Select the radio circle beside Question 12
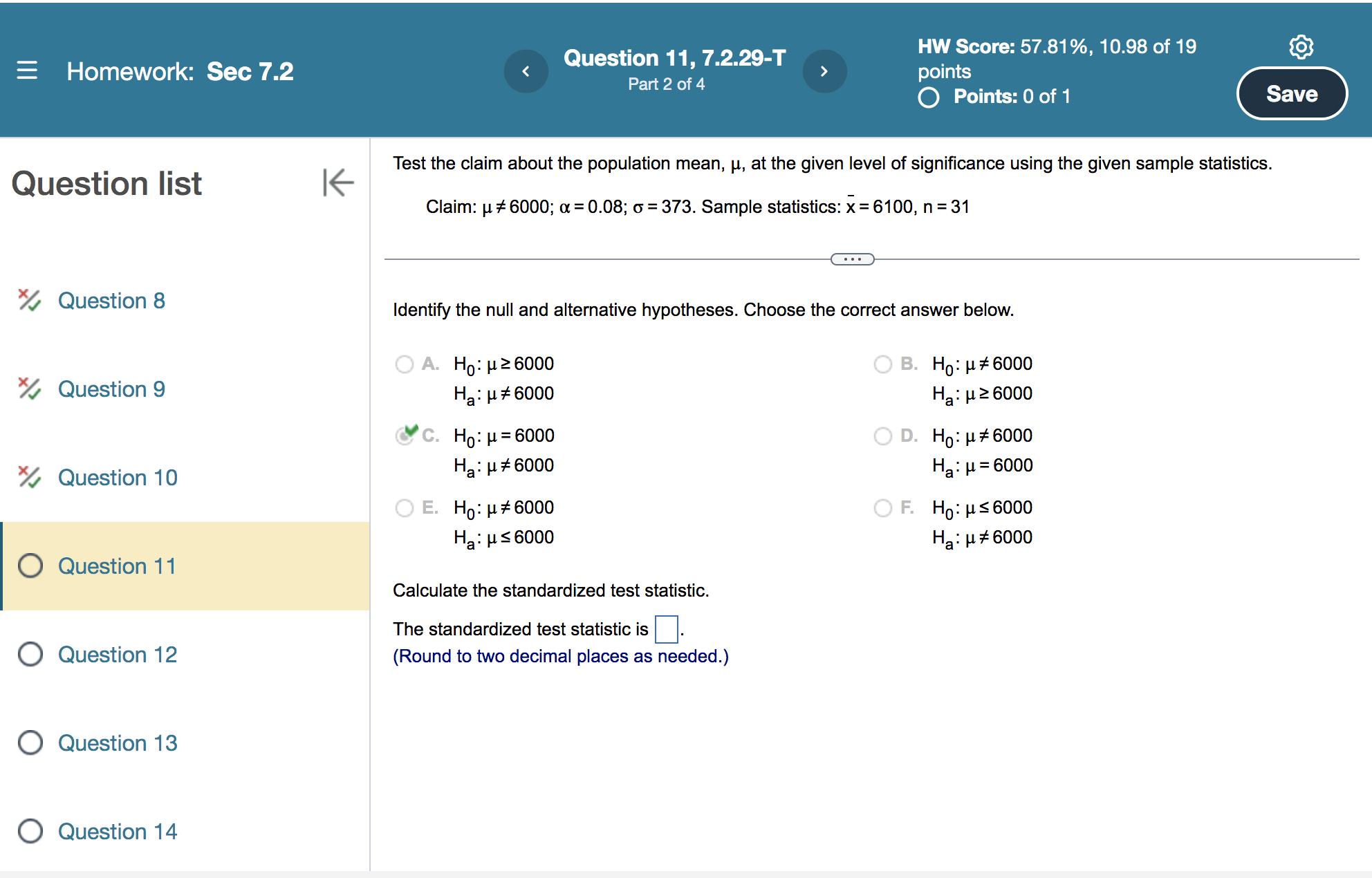This screenshot has height=878, width=1372. point(30,654)
